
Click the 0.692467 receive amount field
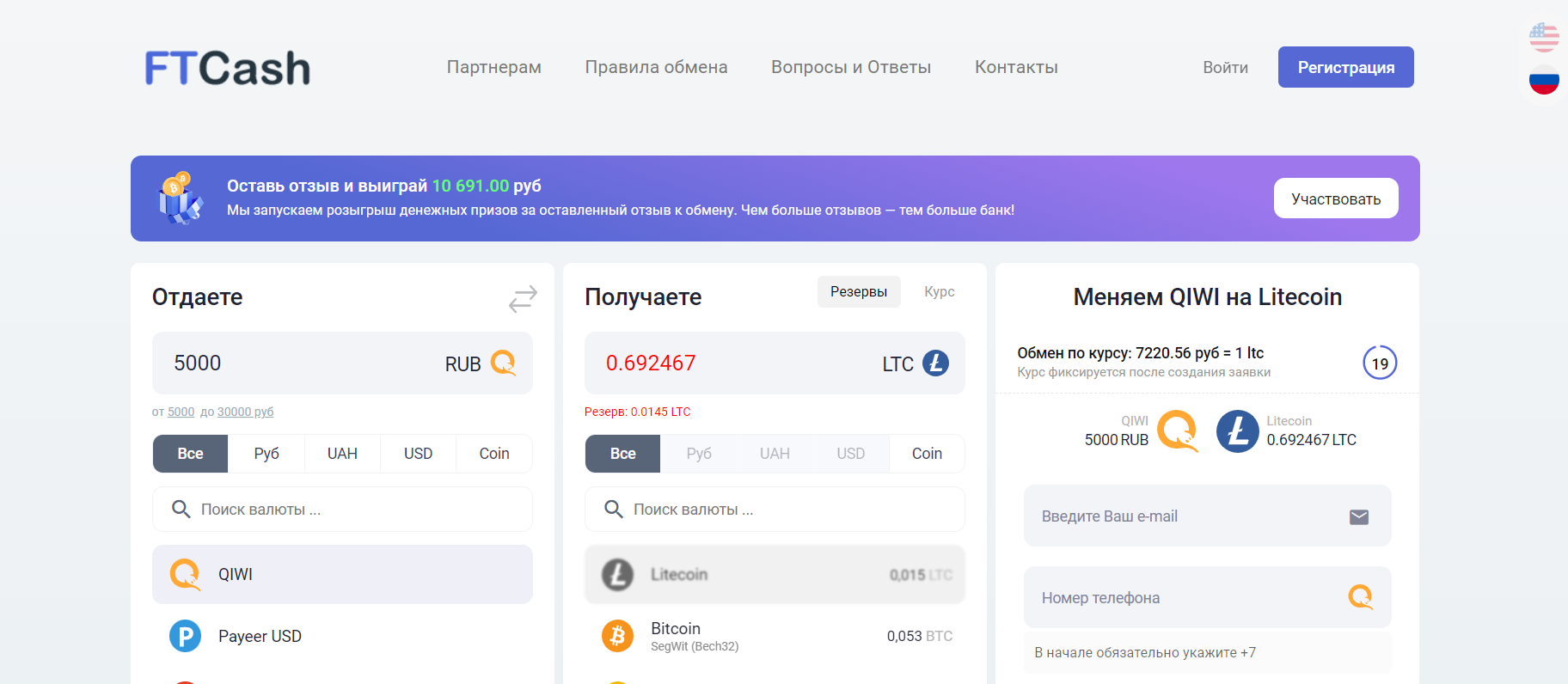775,363
